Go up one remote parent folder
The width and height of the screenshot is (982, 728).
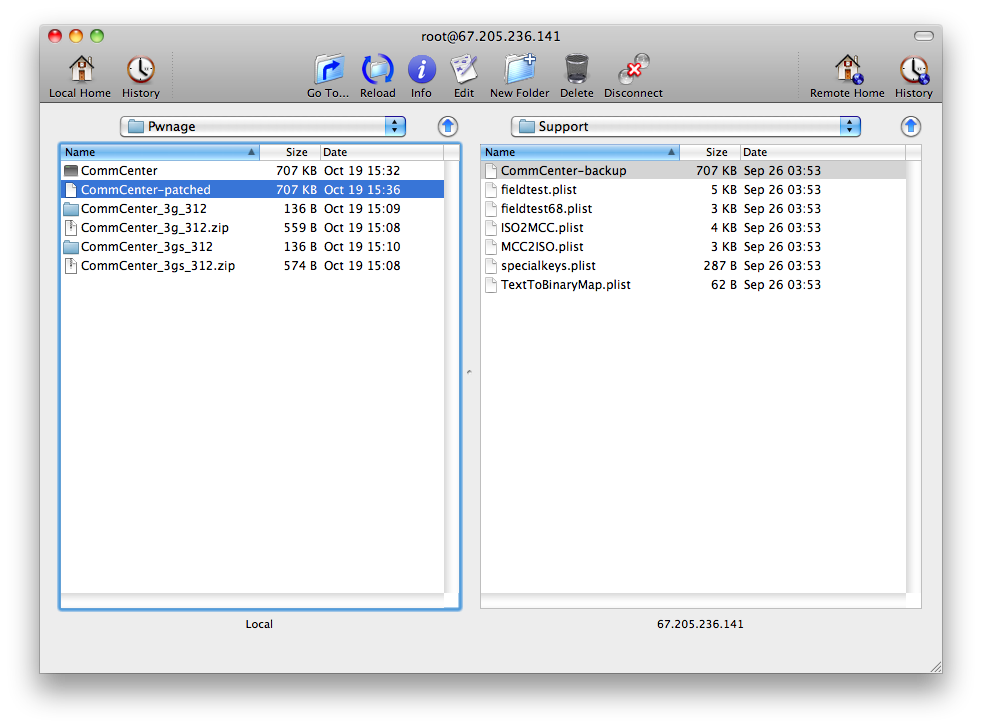(x=910, y=126)
